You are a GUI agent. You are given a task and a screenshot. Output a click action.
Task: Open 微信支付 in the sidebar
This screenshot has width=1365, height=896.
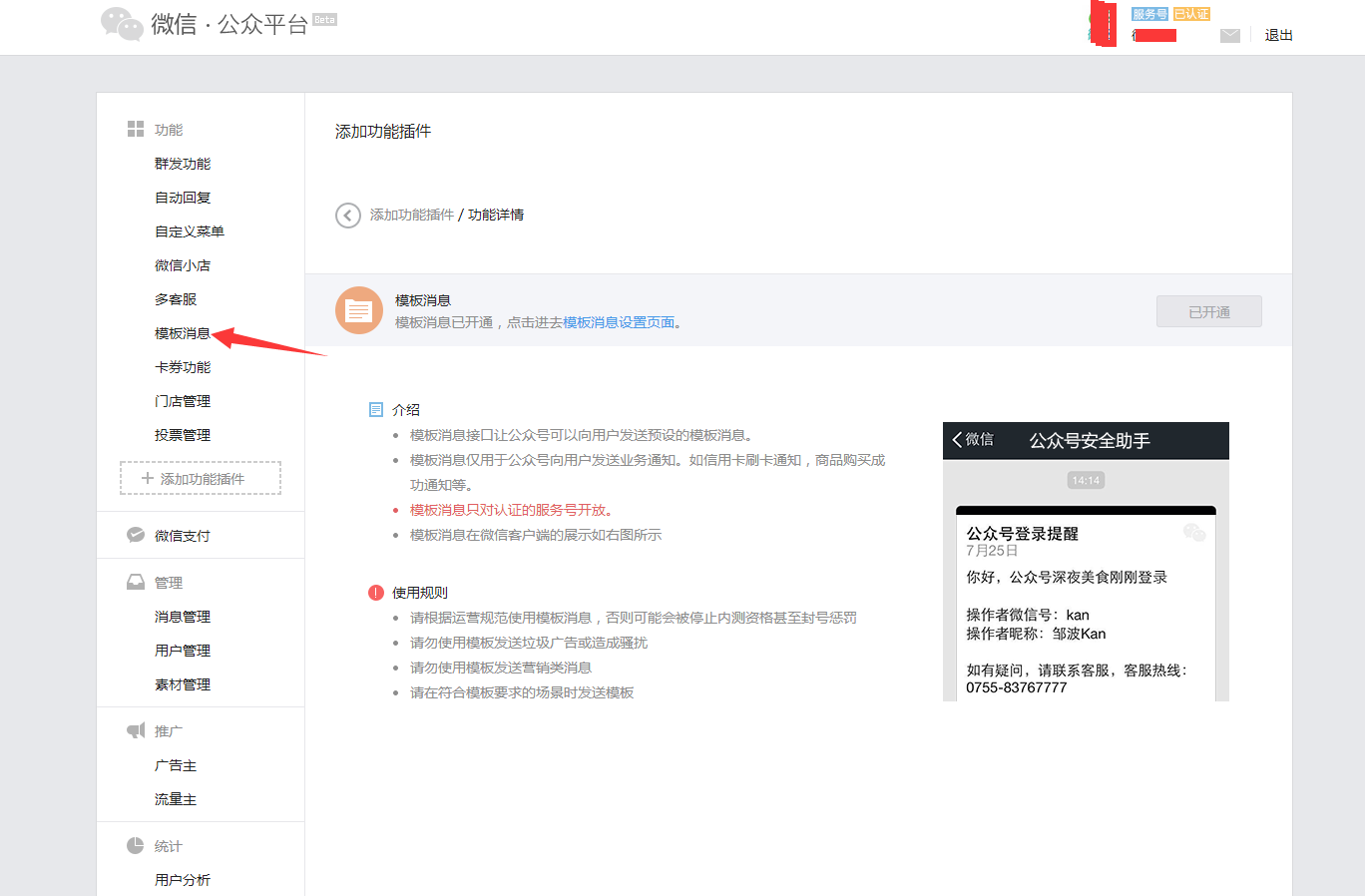click(183, 536)
